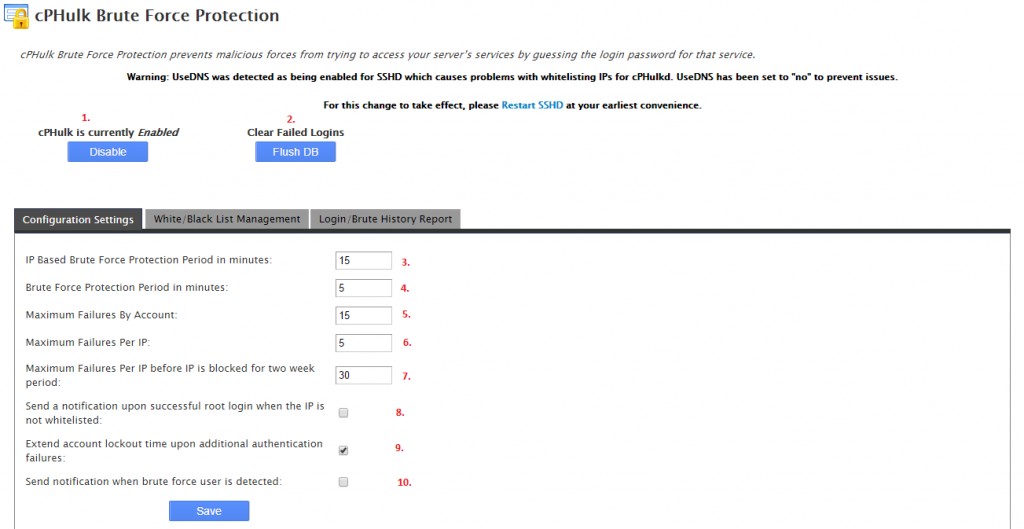1024x529 pixels.
Task: Edit Maximum Failures By Account field
Action: click(364, 315)
